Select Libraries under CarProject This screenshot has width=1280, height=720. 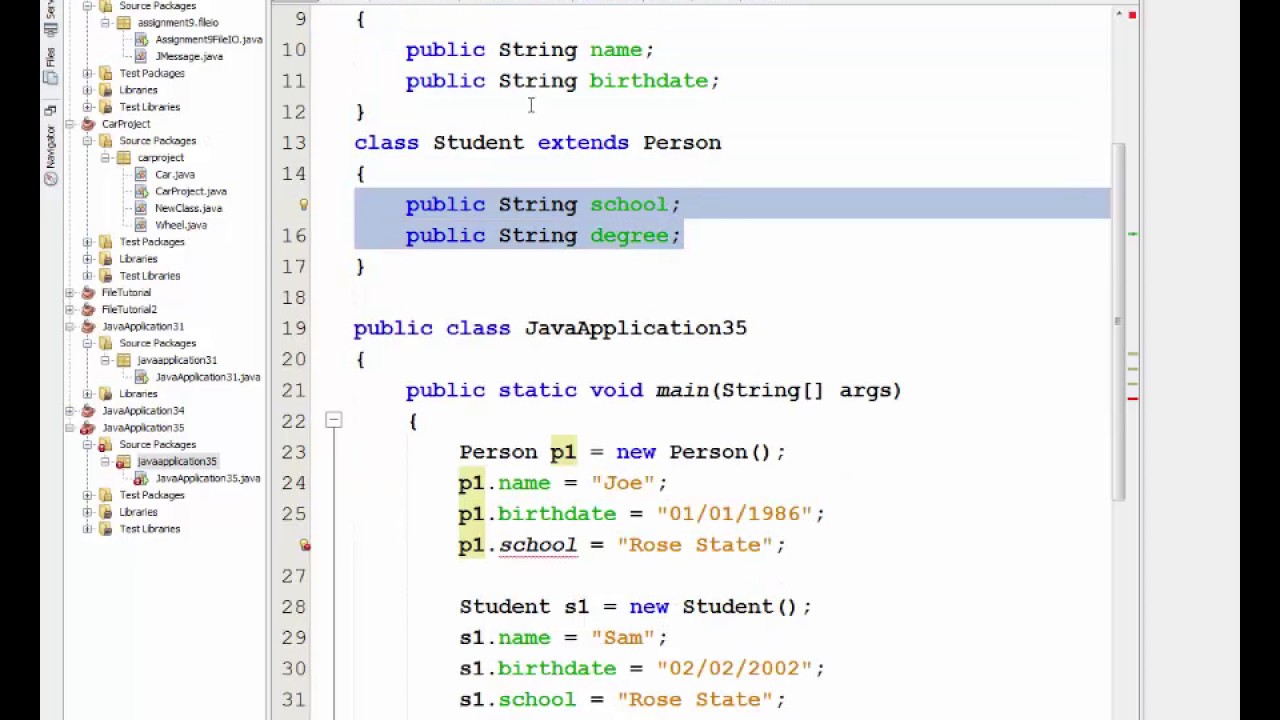coord(138,258)
